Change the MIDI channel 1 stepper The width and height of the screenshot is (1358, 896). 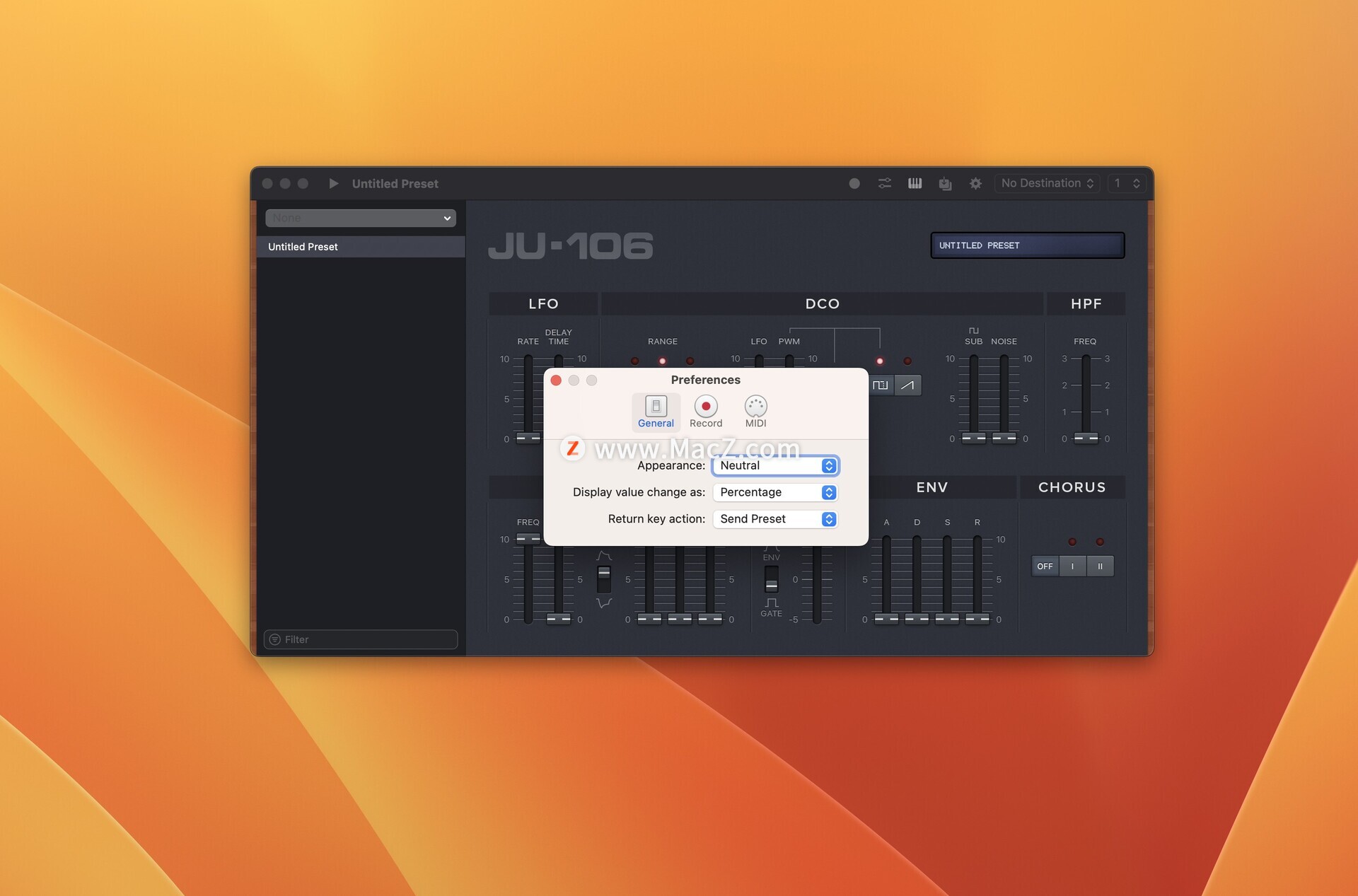1127,184
